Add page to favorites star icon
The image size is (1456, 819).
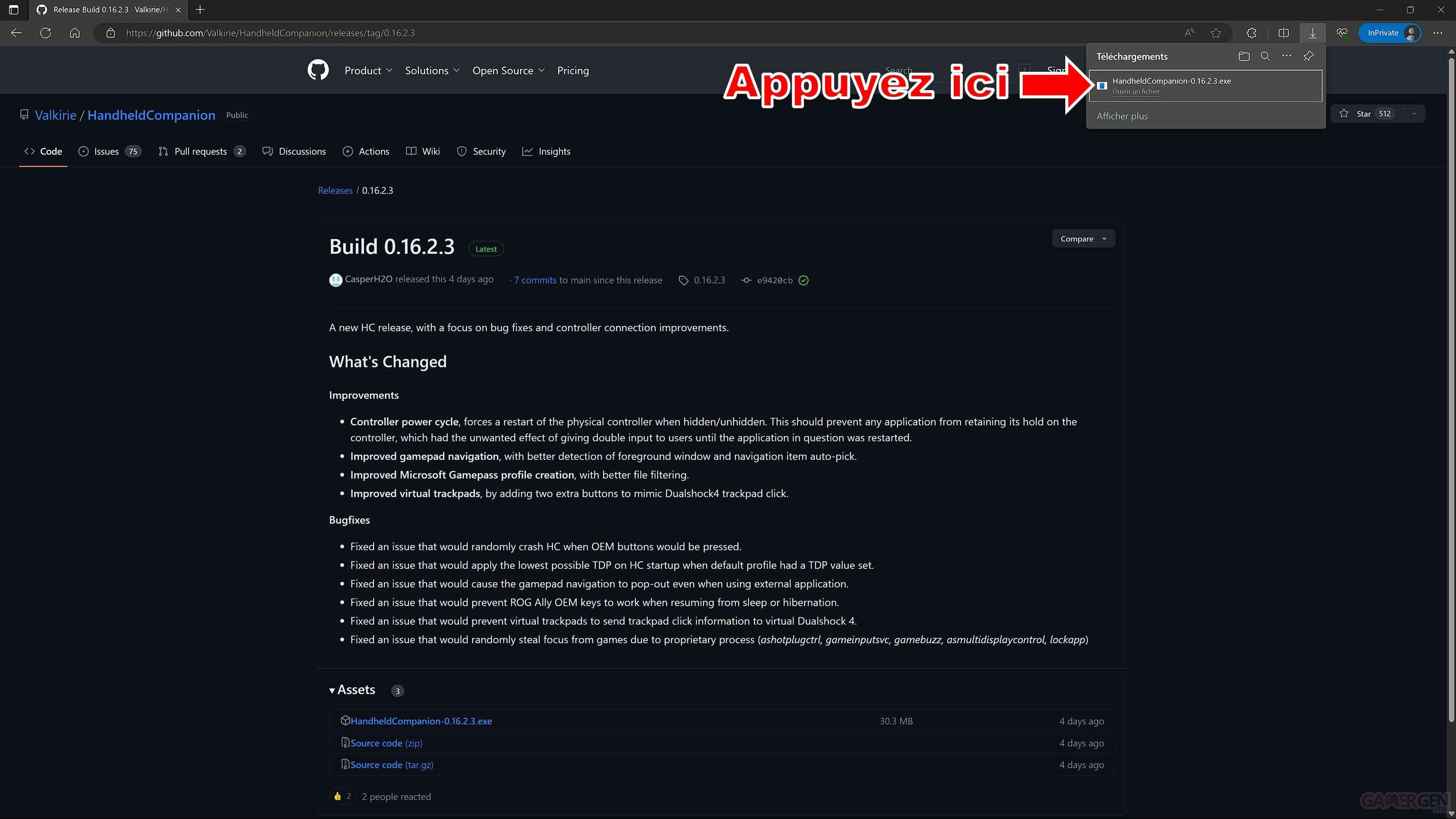pyautogui.click(x=1216, y=33)
